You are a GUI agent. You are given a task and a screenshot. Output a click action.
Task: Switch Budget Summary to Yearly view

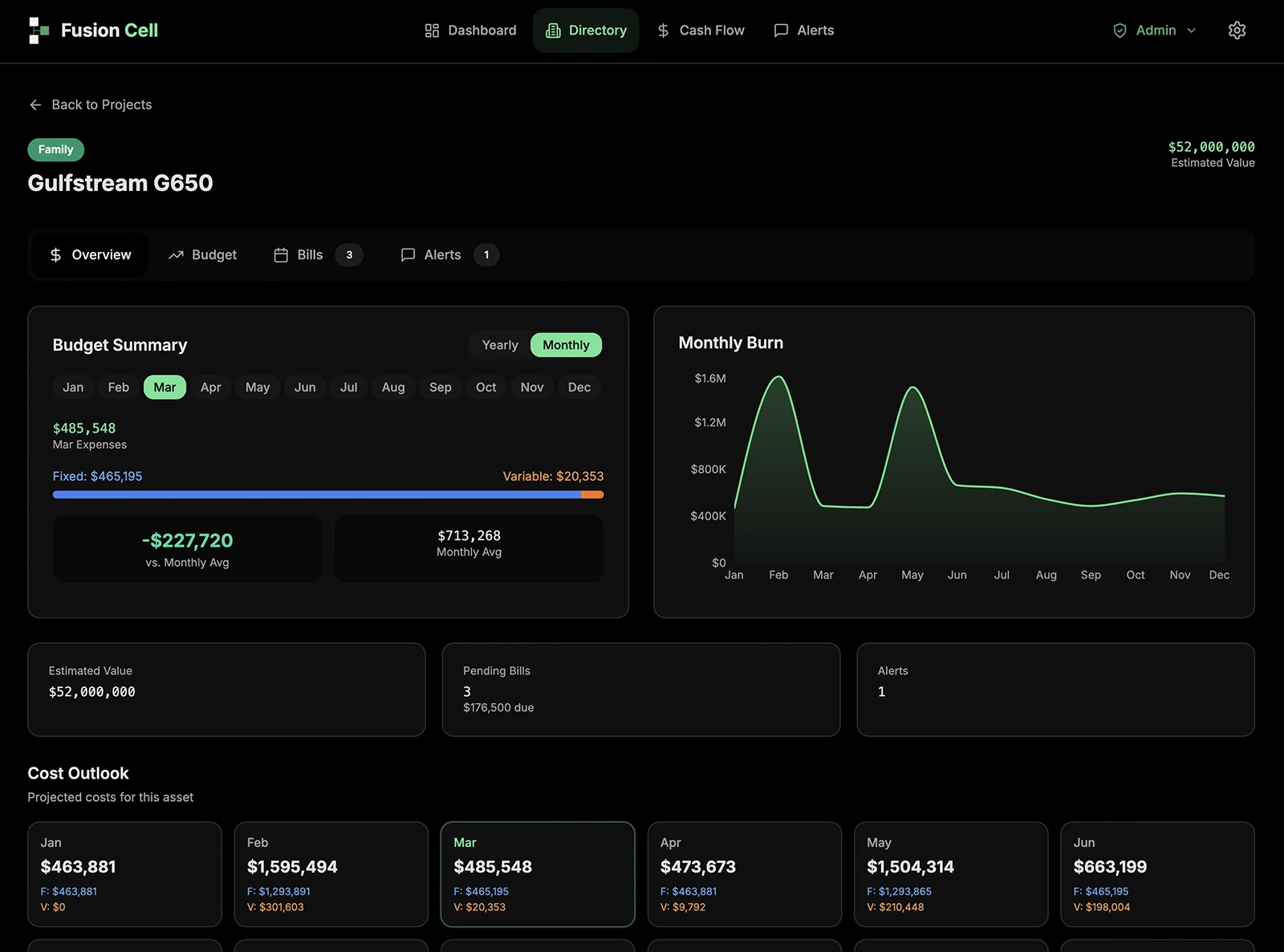[x=500, y=345]
